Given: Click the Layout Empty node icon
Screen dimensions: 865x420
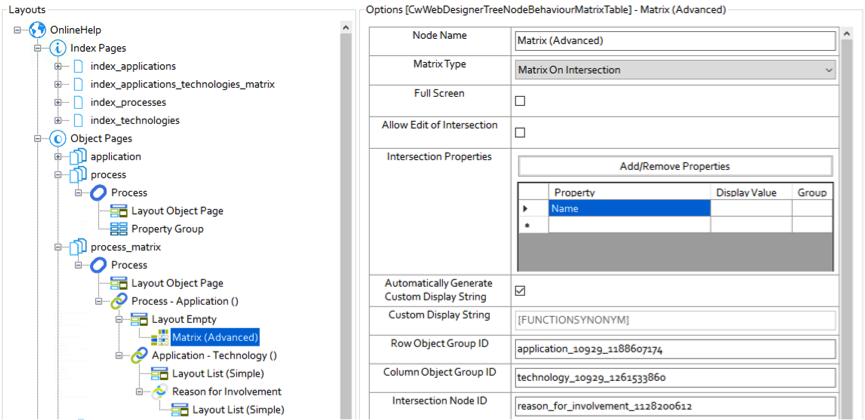Looking at the screenshot, I should 139,319.
